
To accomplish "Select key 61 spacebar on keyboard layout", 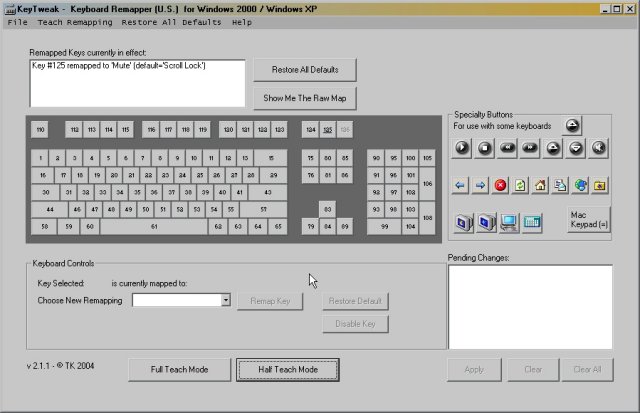I will 154,226.
